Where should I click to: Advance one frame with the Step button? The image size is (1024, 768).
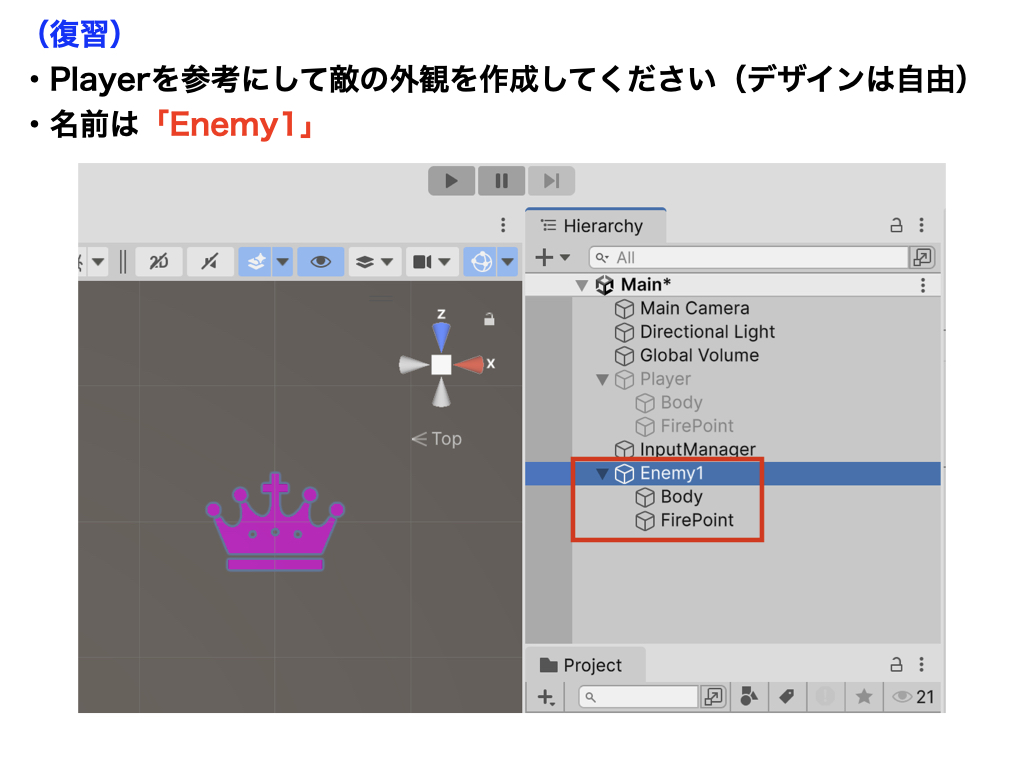551,180
